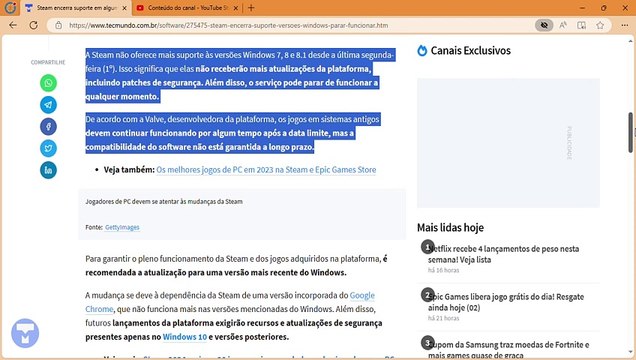Click the COMPARTILHE label
The width and height of the screenshot is (636, 360).
[48, 62]
